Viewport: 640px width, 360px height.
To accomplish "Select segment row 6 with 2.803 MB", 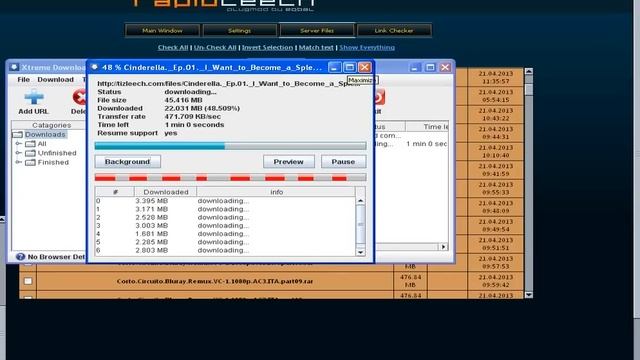I will 225,250.
